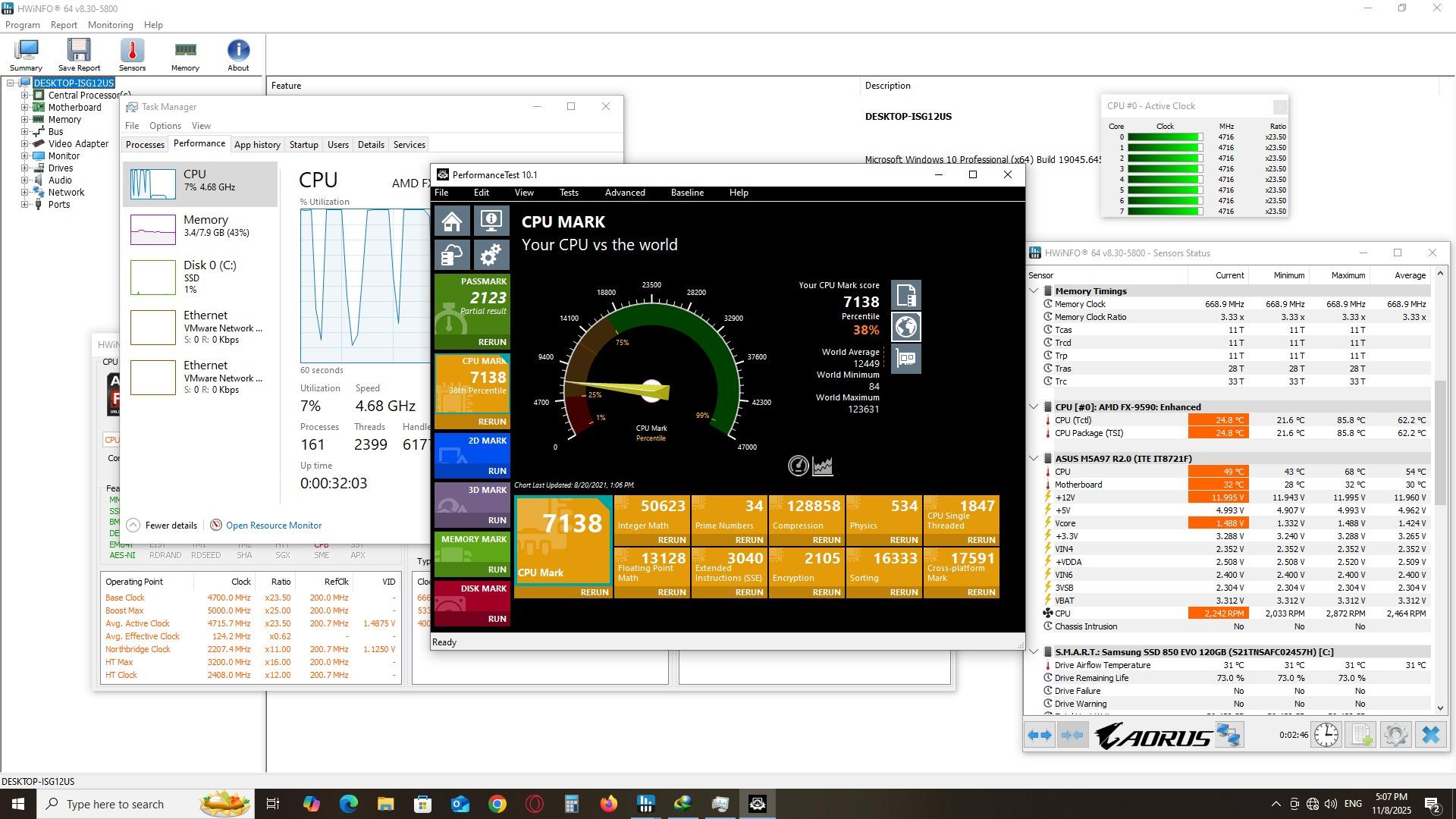The height and width of the screenshot is (819, 1456).
Task: Rerun the Integer Math test
Action: point(671,540)
